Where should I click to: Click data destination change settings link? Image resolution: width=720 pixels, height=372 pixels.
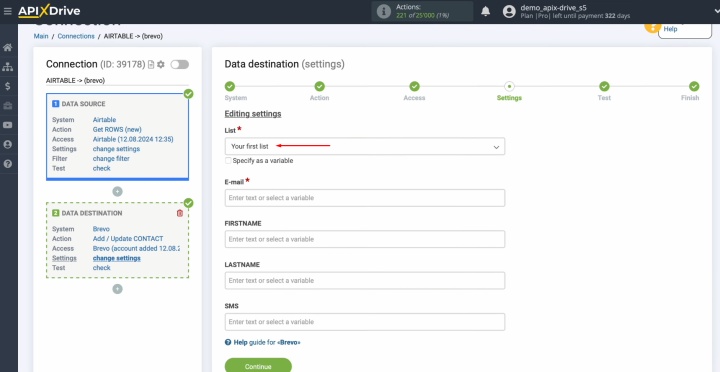tap(117, 258)
